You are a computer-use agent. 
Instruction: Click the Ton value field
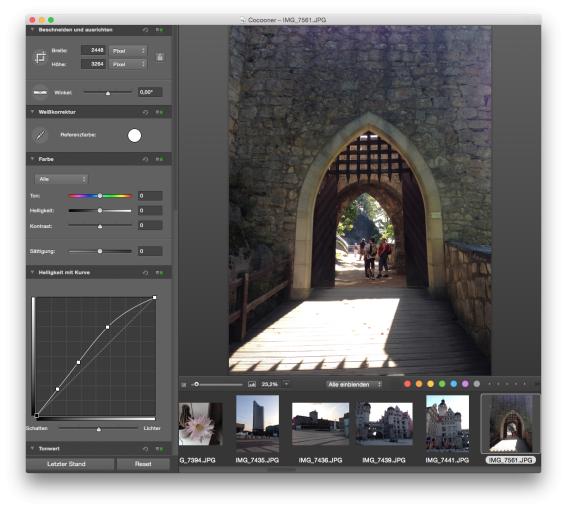[x=150, y=196]
